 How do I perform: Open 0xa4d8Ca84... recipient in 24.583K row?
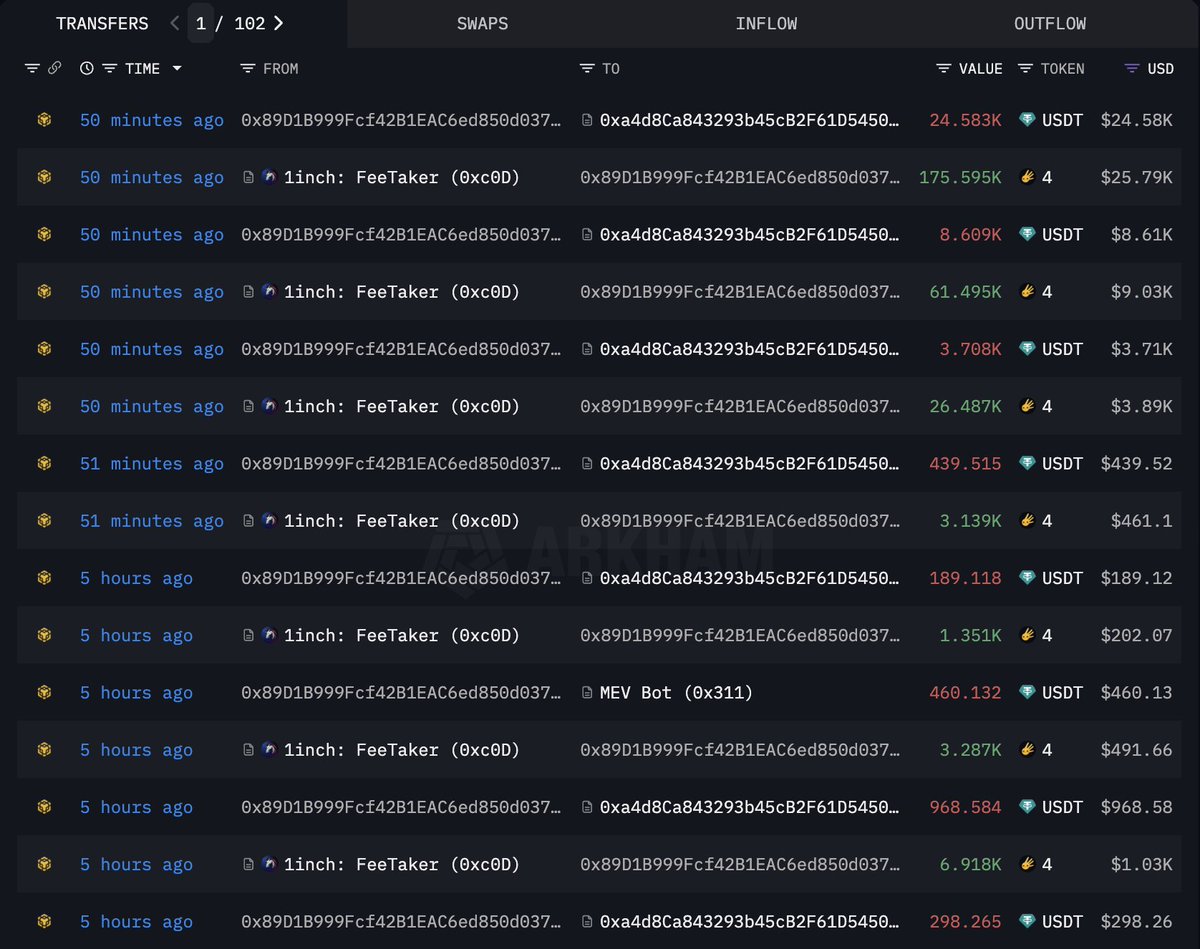pos(750,120)
